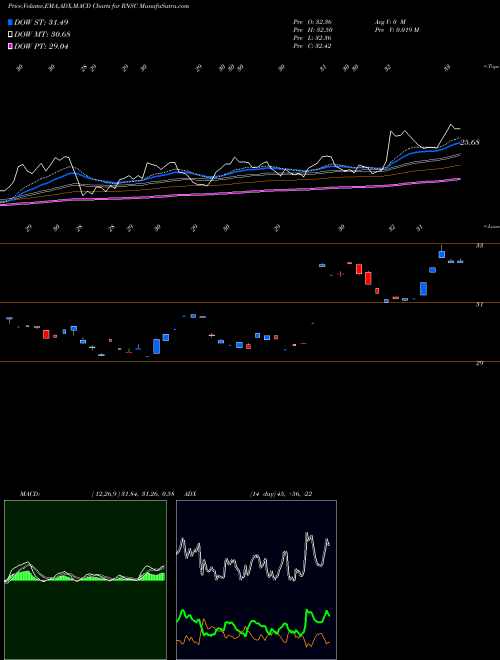Click the EMA end value label near blue line
The width and height of the screenshot is (500, 660).
(x=470, y=142)
